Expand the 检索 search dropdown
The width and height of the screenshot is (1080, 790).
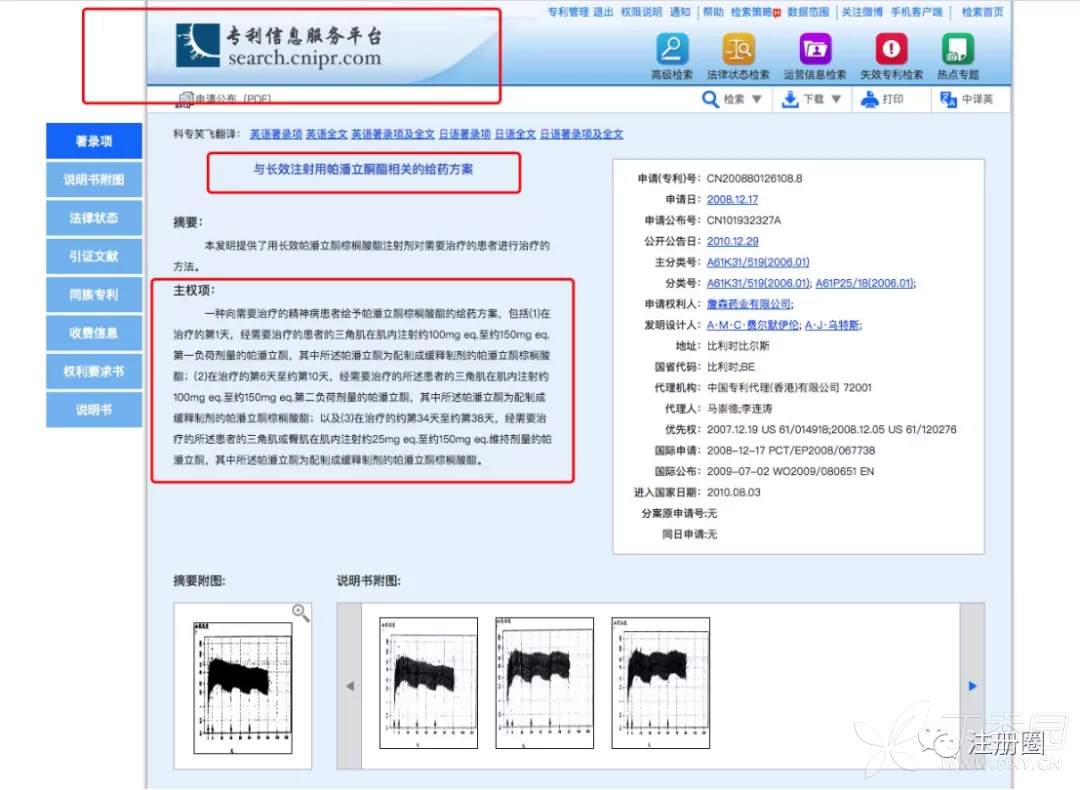pyautogui.click(x=756, y=99)
